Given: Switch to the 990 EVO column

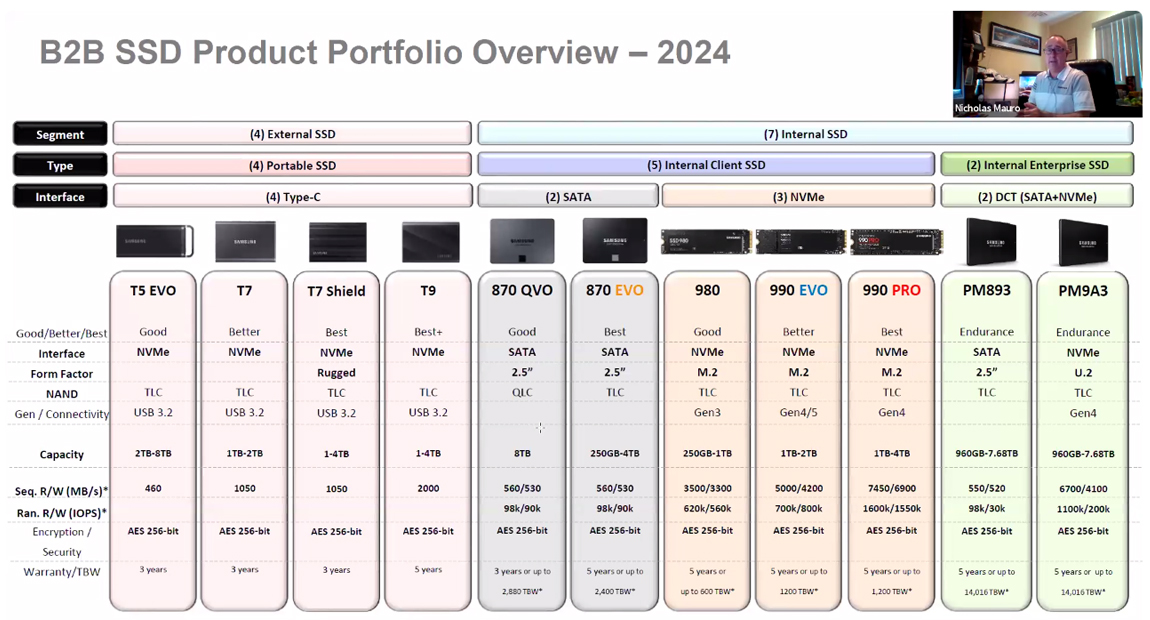Looking at the screenshot, I should 800,291.
